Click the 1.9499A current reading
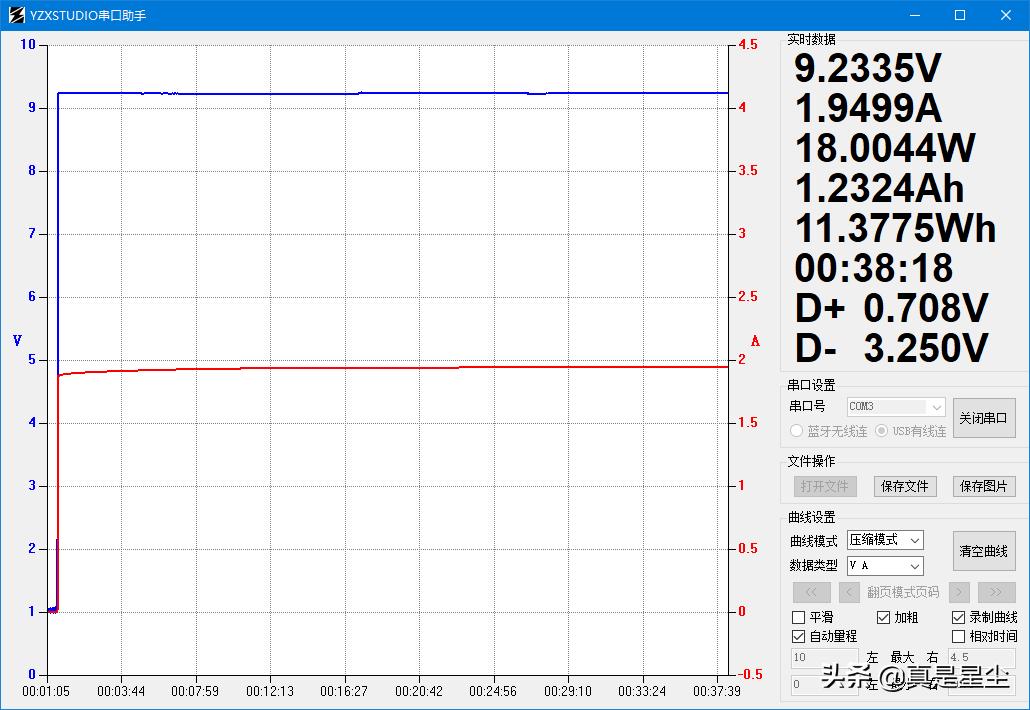Viewport: 1030px width, 710px height. (x=868, y=108)
